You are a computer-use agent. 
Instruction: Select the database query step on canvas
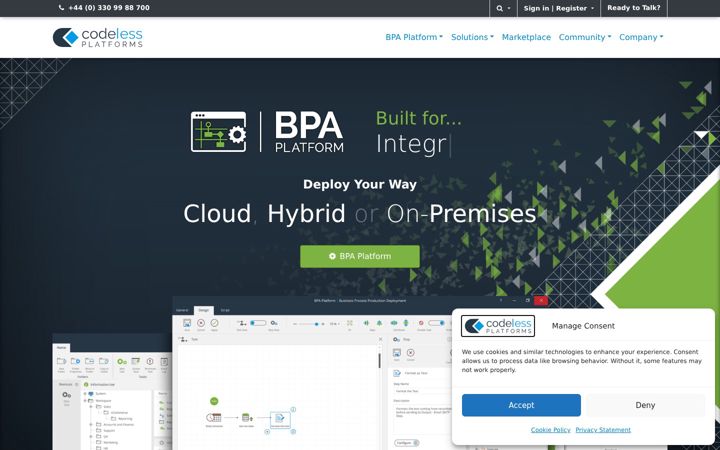[247, 417]
